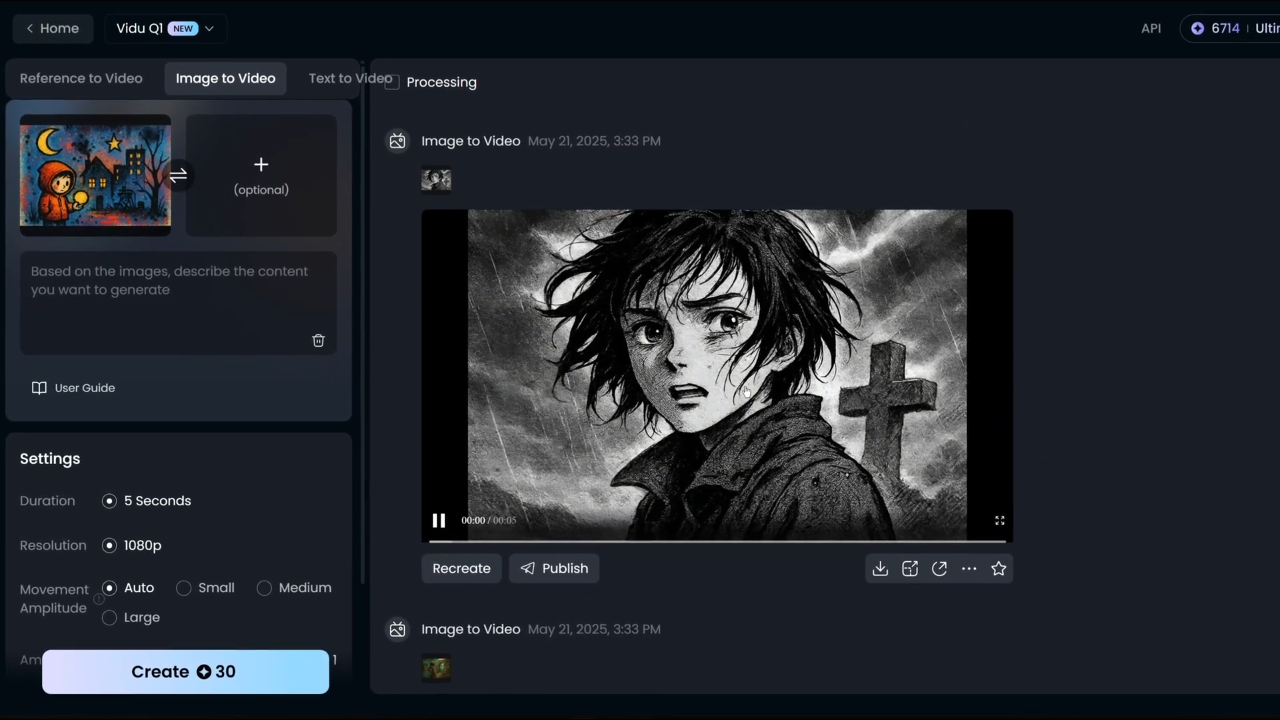Add optional end frame image
This screenshot has height=720, width=1280.
click(x=261, y=175)
